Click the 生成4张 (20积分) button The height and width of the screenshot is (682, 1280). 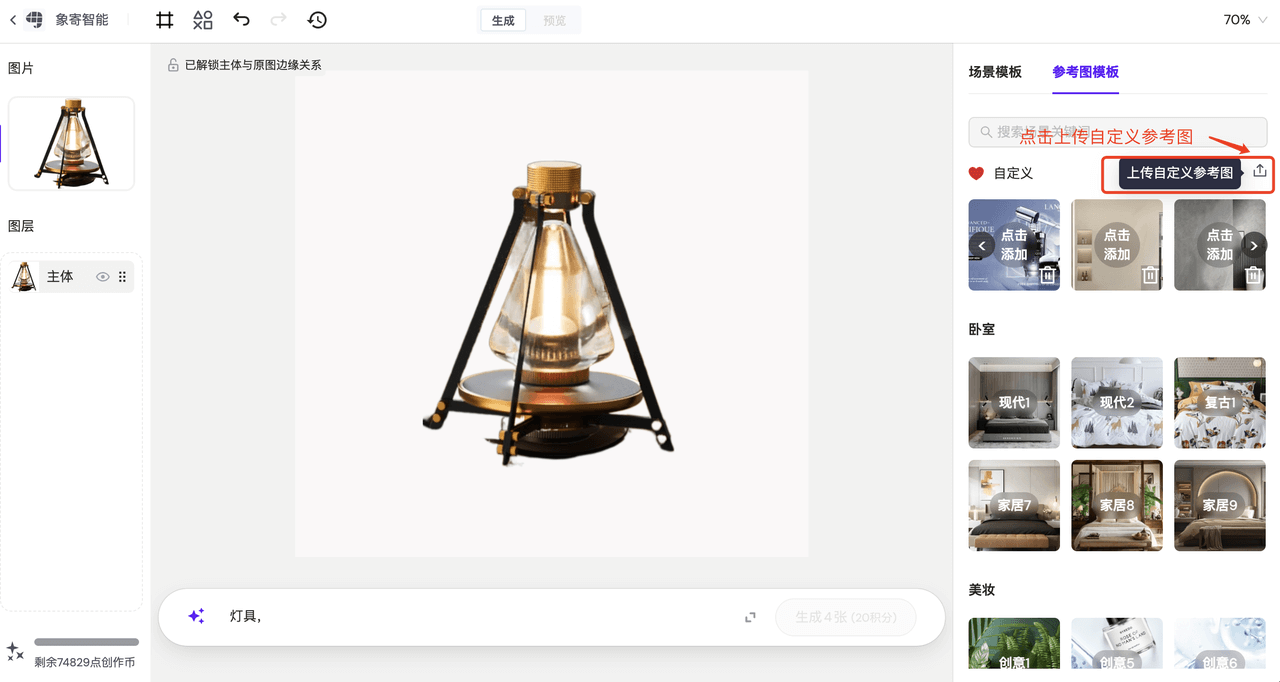(848, 617)
